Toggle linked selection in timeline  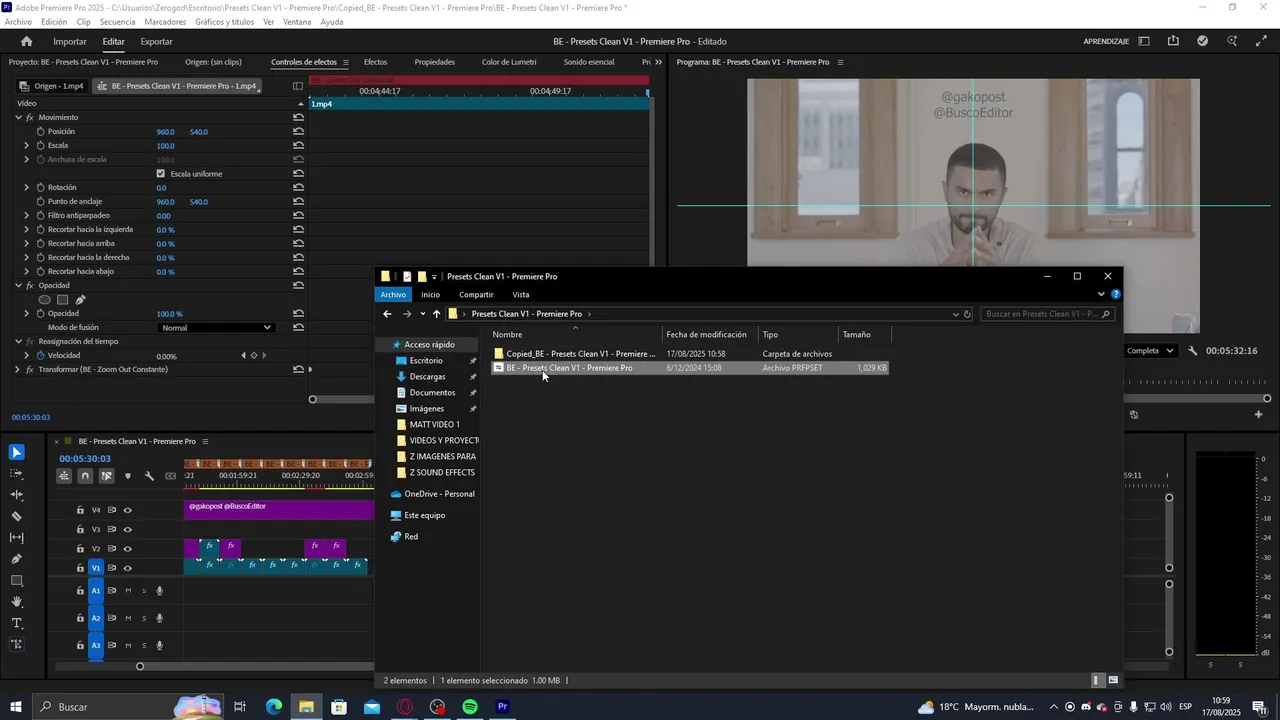pos(106,476)
